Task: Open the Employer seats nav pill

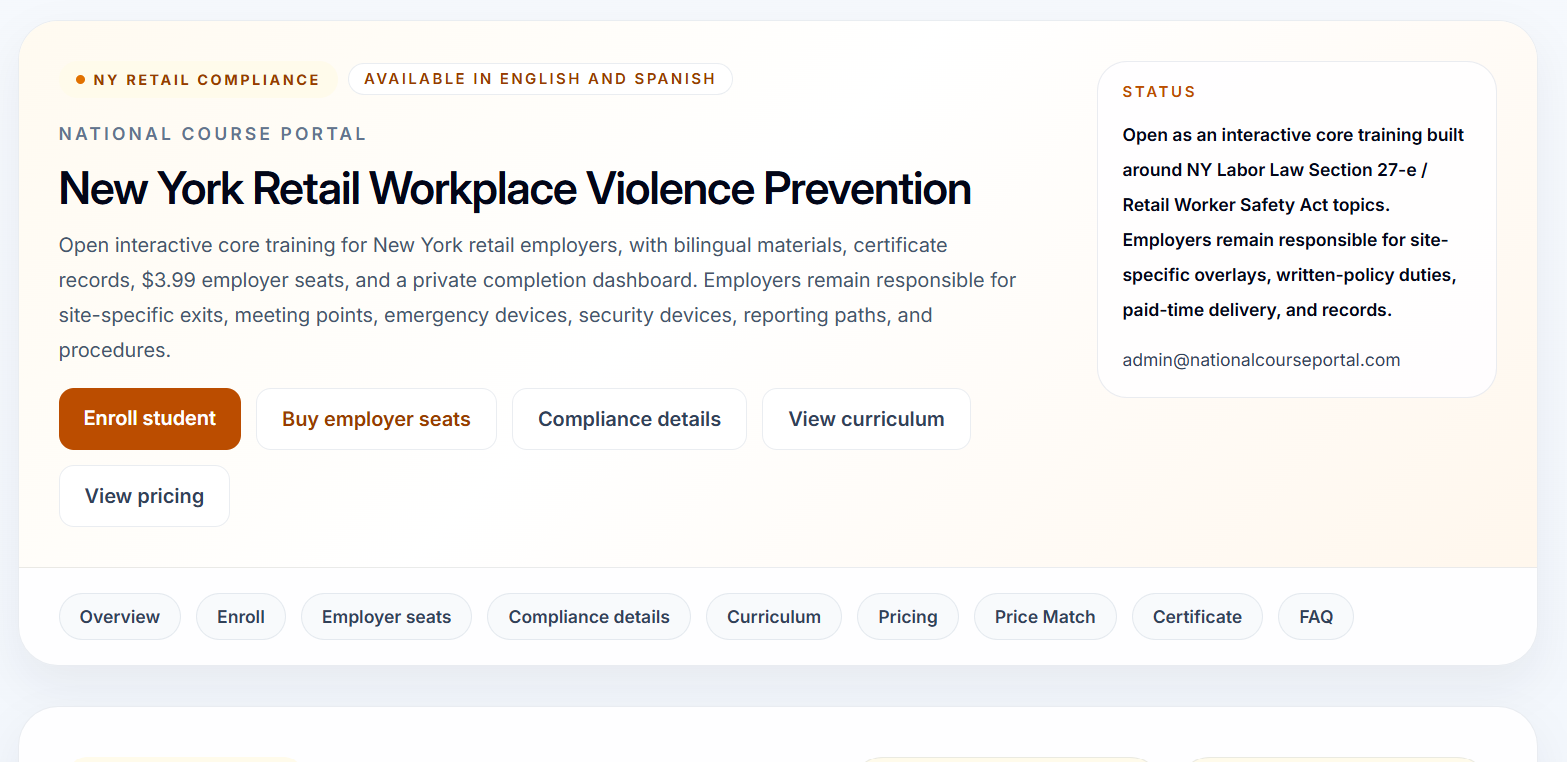Action: 386,617
